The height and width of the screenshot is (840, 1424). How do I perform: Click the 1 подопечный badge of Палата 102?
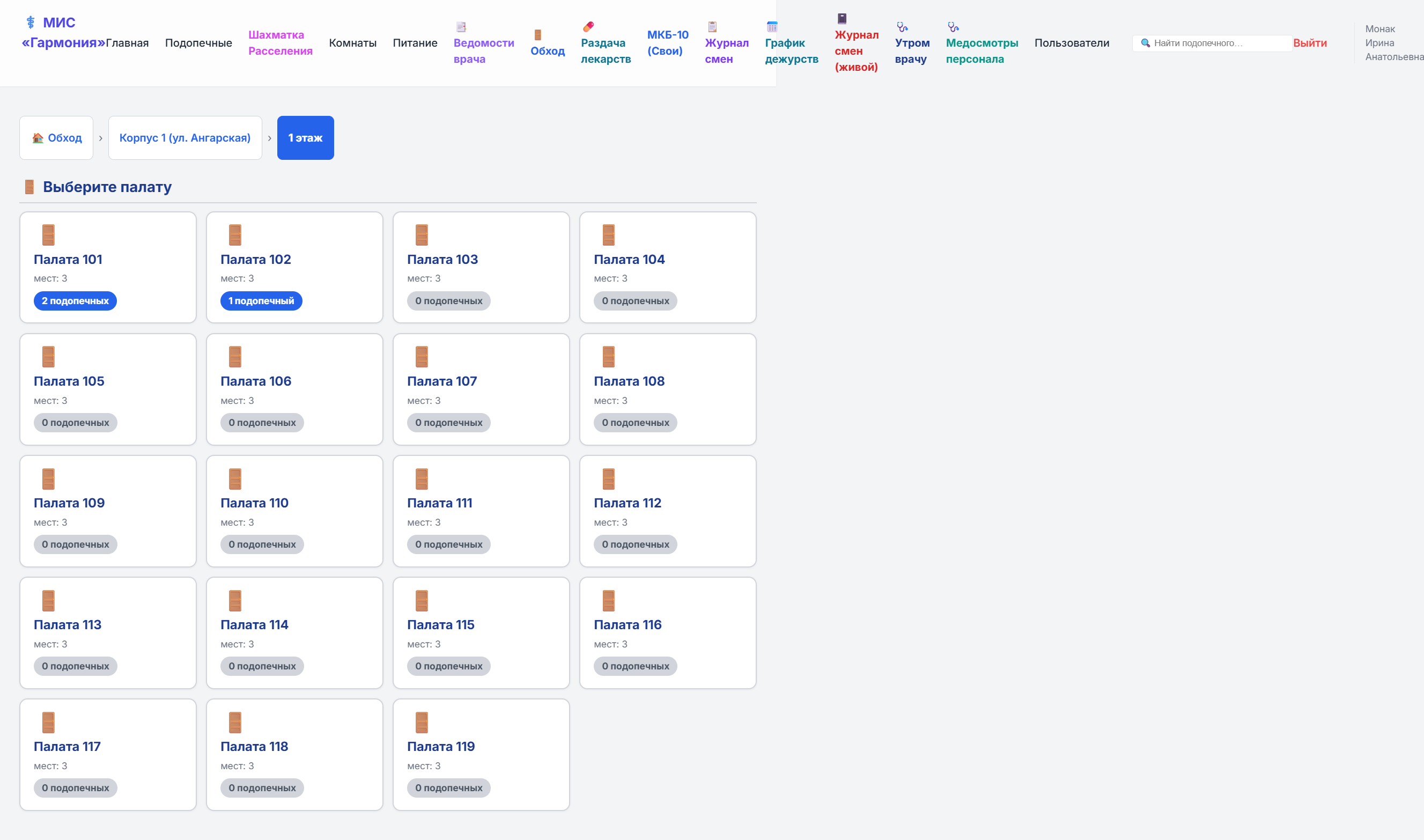coord(261,300)
